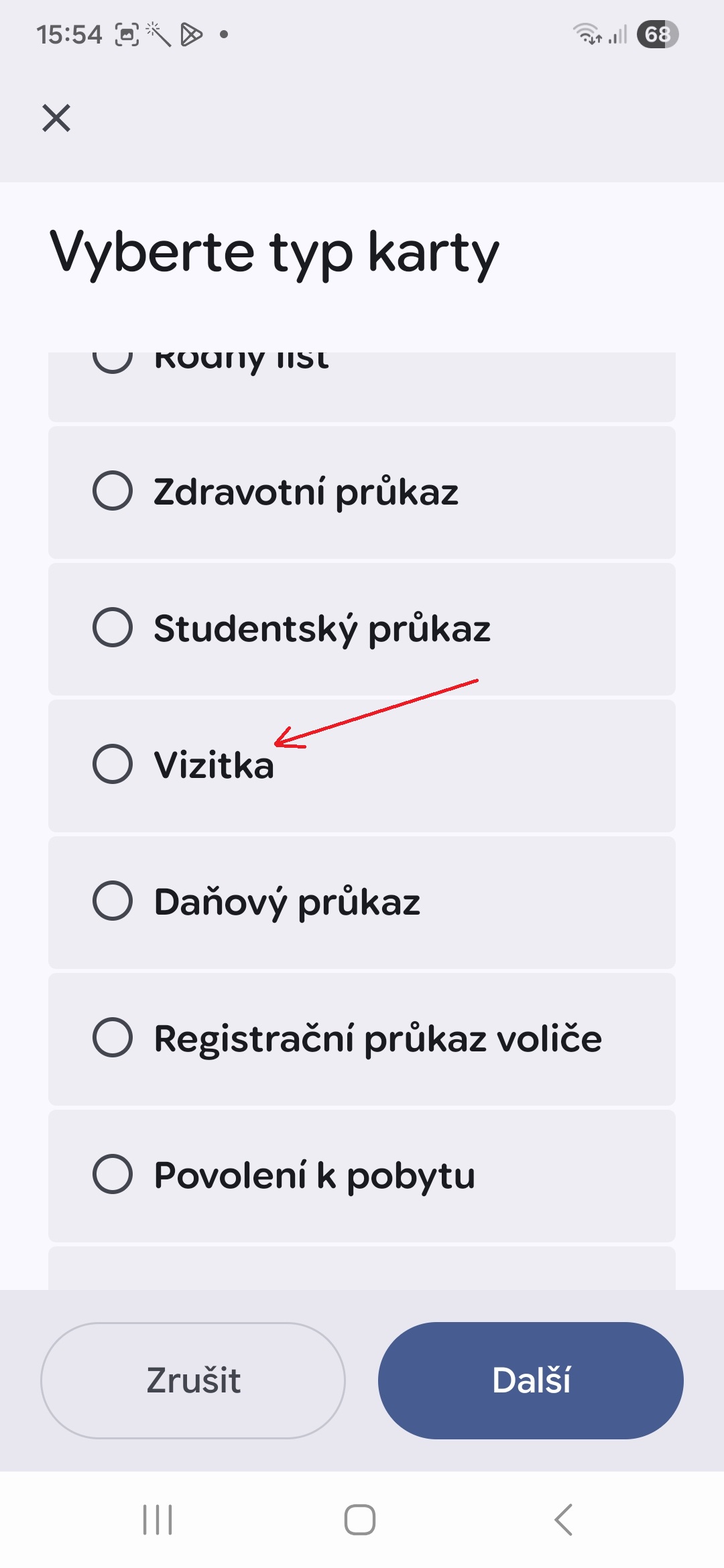This screenshot has width=724, height=1568.
Task: Close the card type dialog with X
Action: pyautogui.click(x=56, y=118)
